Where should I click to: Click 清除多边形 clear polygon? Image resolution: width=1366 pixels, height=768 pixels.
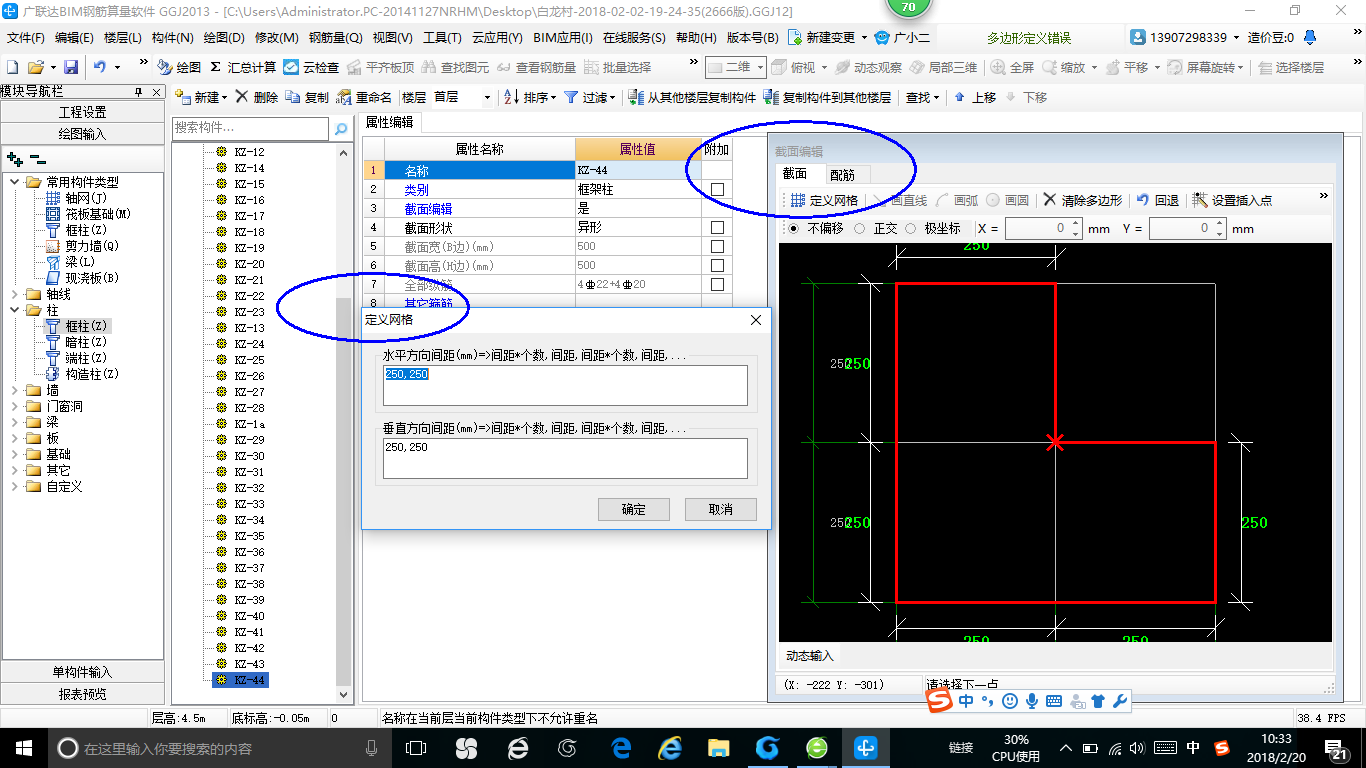1083,200
